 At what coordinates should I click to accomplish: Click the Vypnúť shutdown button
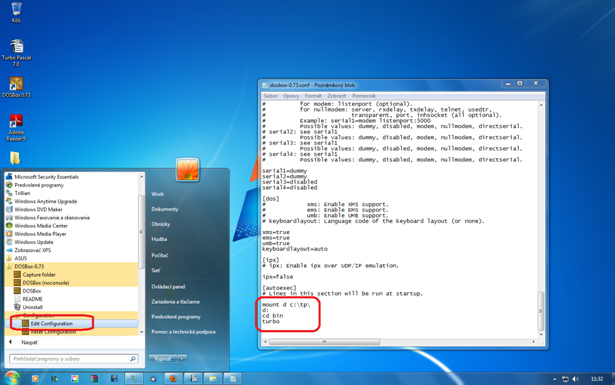(163, 359)
